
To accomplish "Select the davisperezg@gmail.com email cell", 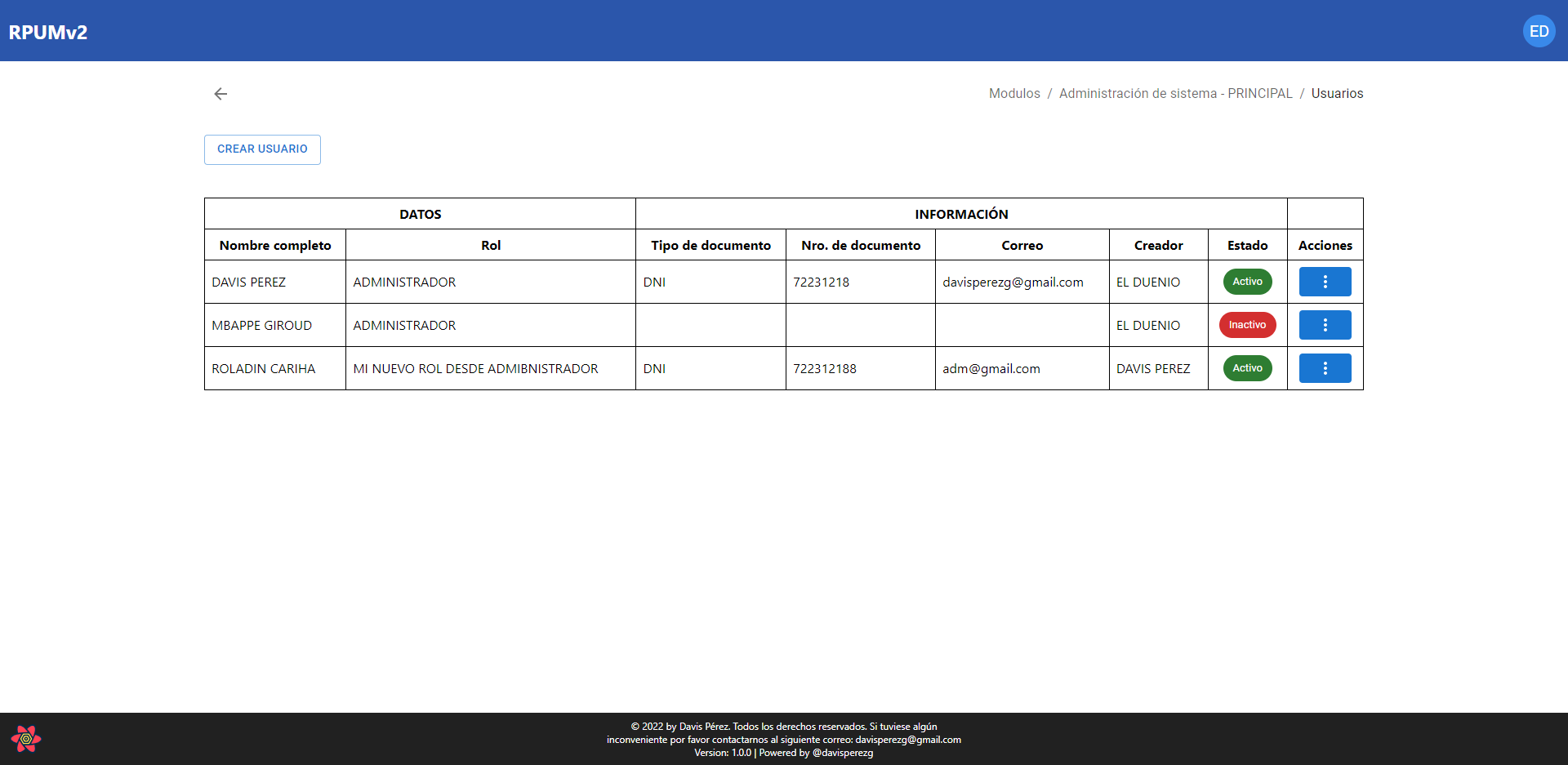I will click(x=1013, y=282).
